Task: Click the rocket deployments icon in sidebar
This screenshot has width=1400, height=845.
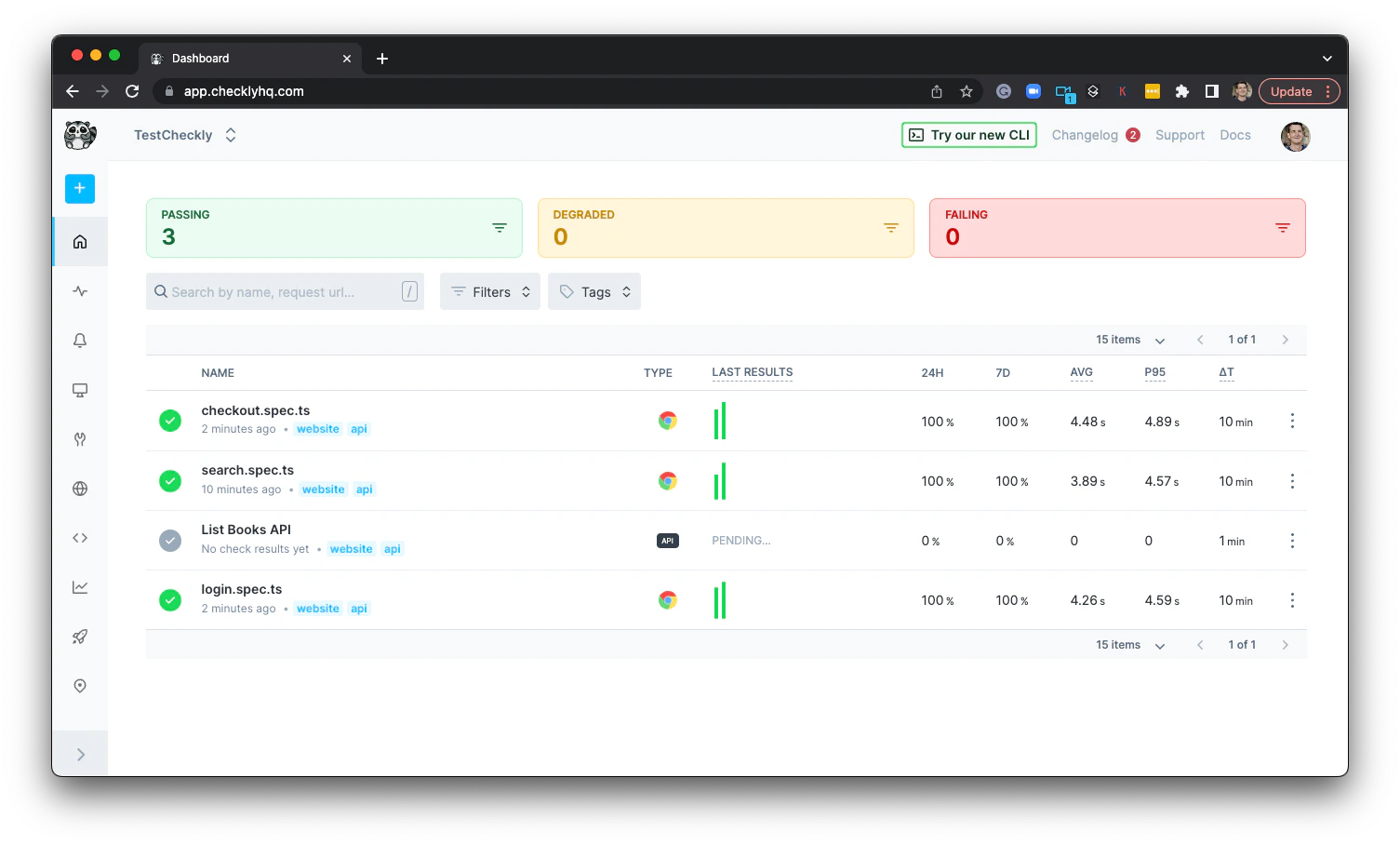Action: pyautogui.click(x=79, y=636)
